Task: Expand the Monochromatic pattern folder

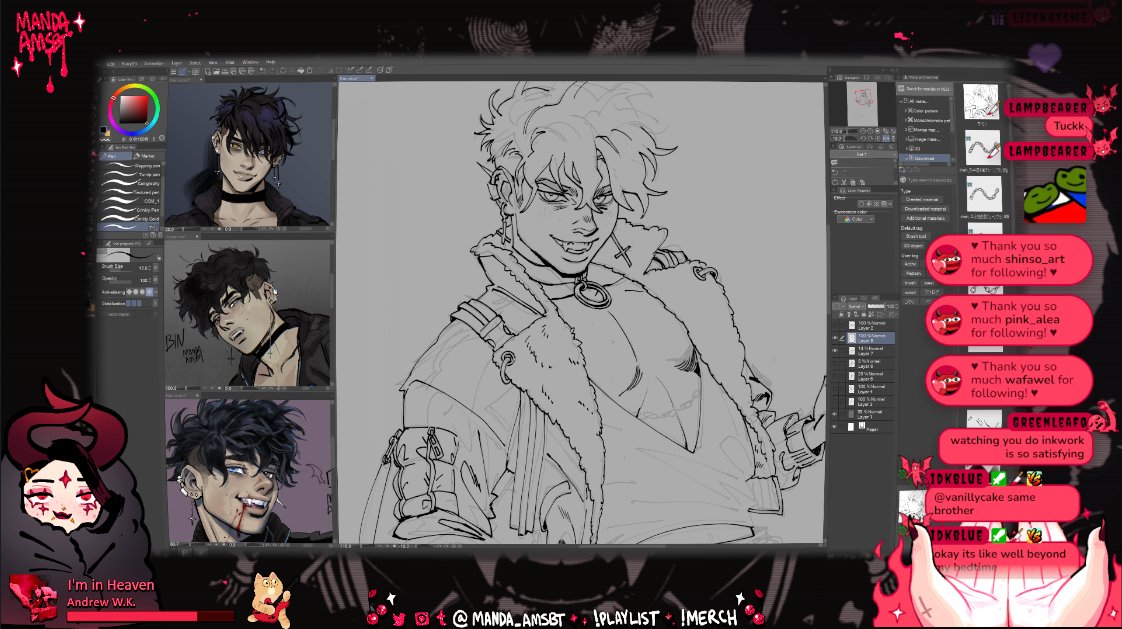Action: coord(906,120)
